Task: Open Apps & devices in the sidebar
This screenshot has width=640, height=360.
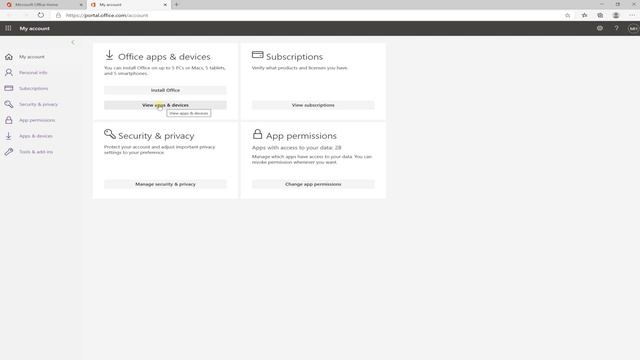Action: point(36,136)
